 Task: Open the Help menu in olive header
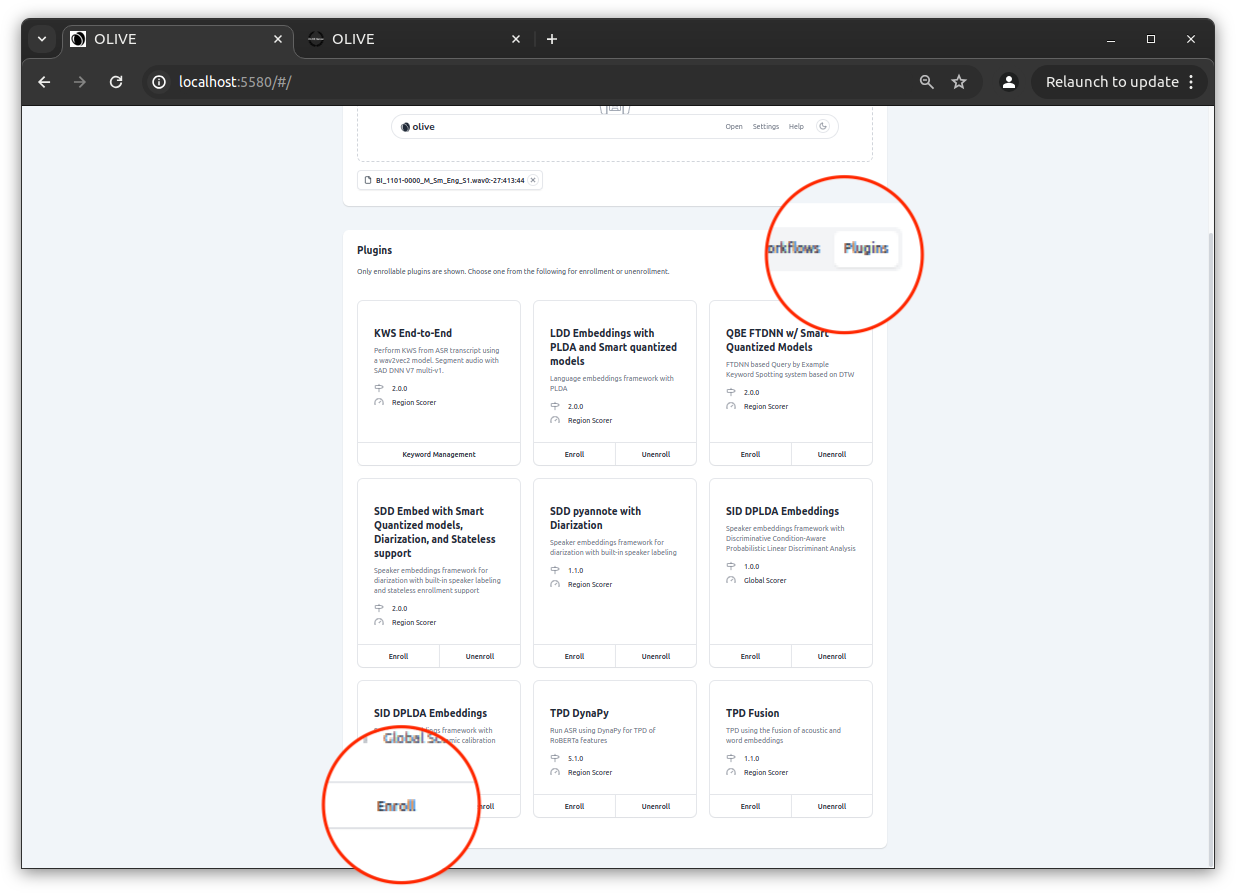pos(796,127)
